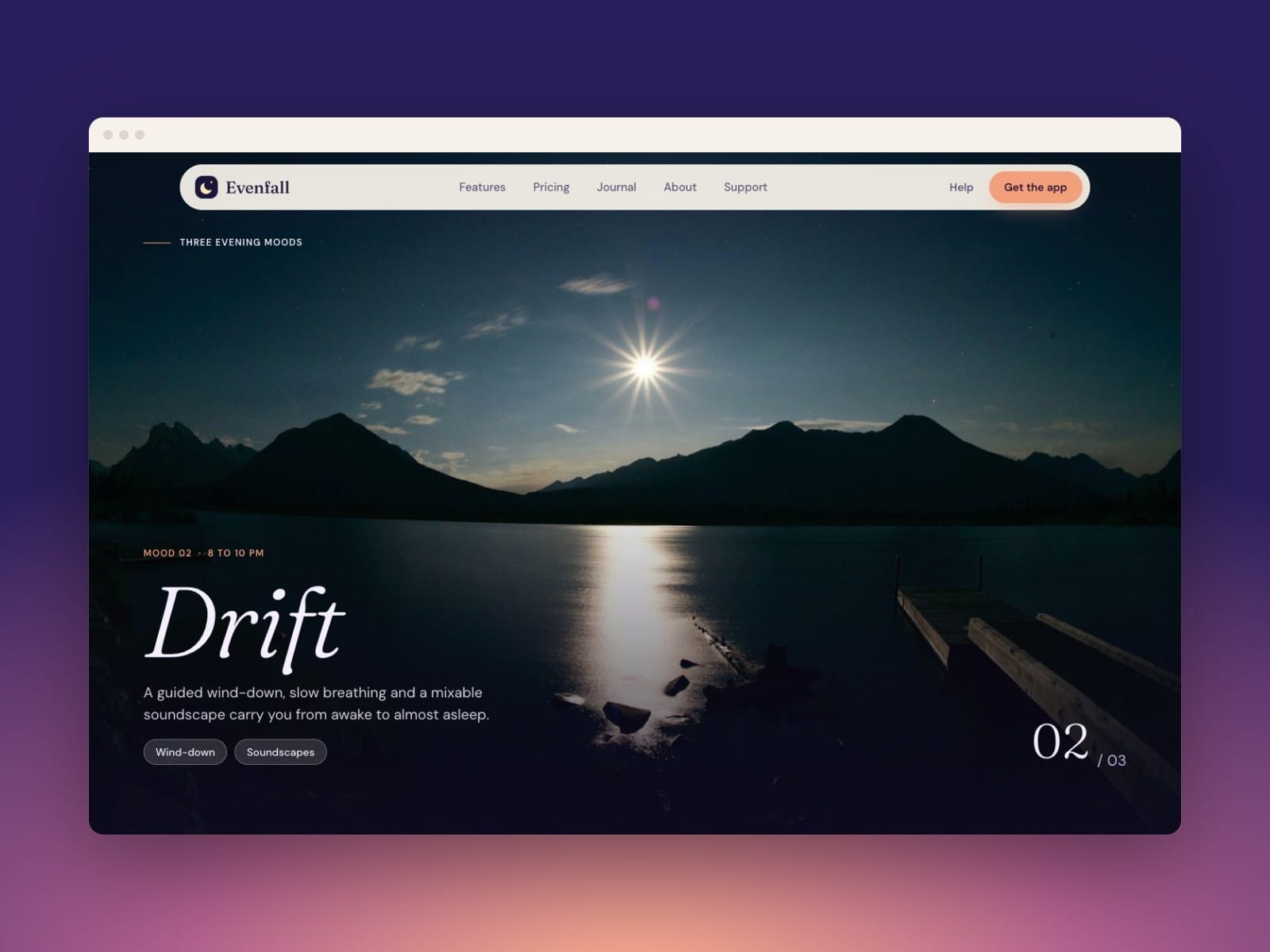
Task: Click the Evenfall moon logo icon
Action: [206, 187]
